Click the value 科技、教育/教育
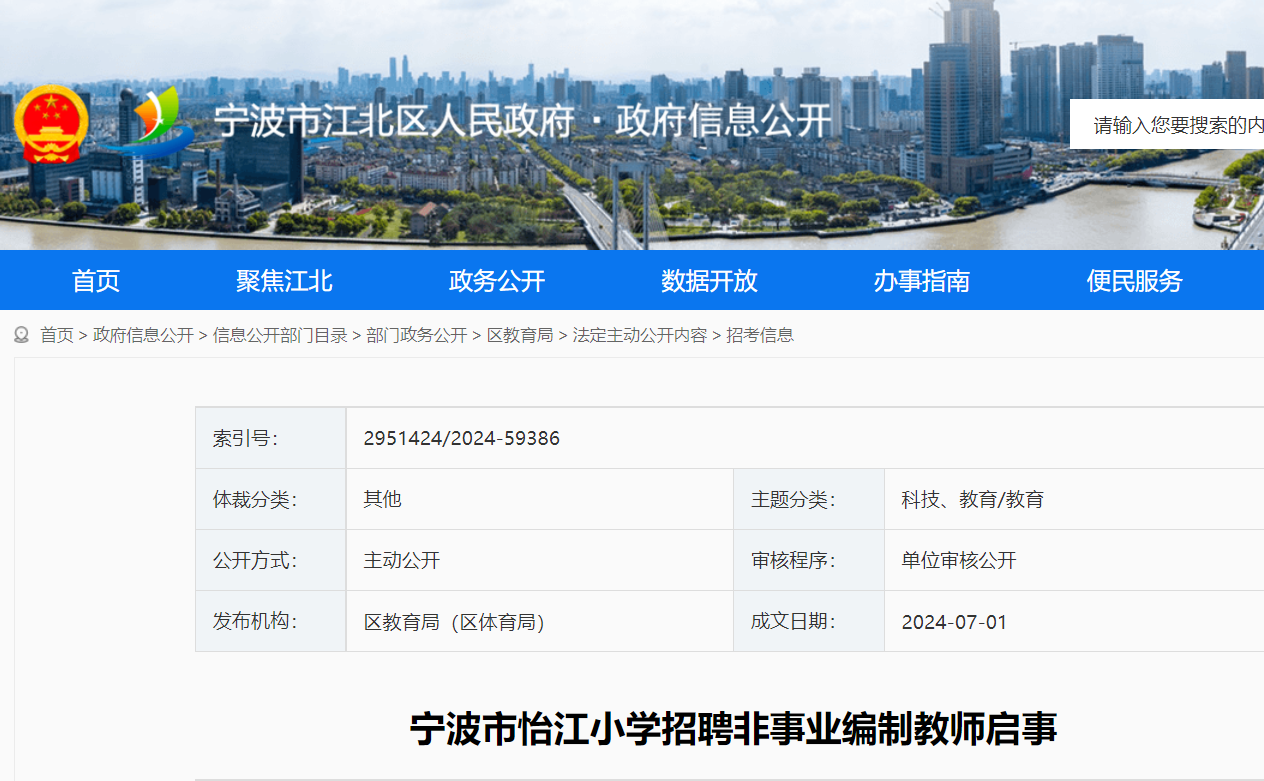The height and width of the screenshot is (781, 1264). coord(972,500)
